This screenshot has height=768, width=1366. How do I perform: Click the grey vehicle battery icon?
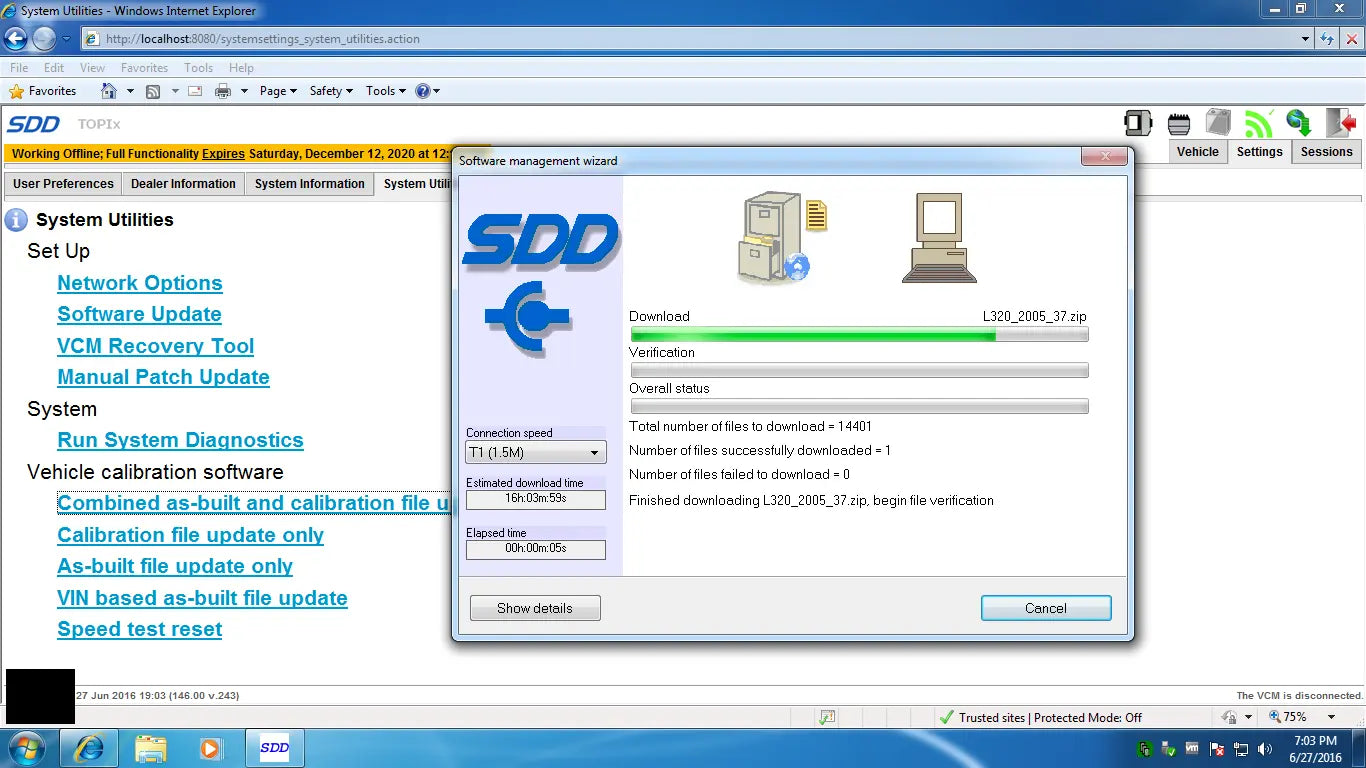1218,123
